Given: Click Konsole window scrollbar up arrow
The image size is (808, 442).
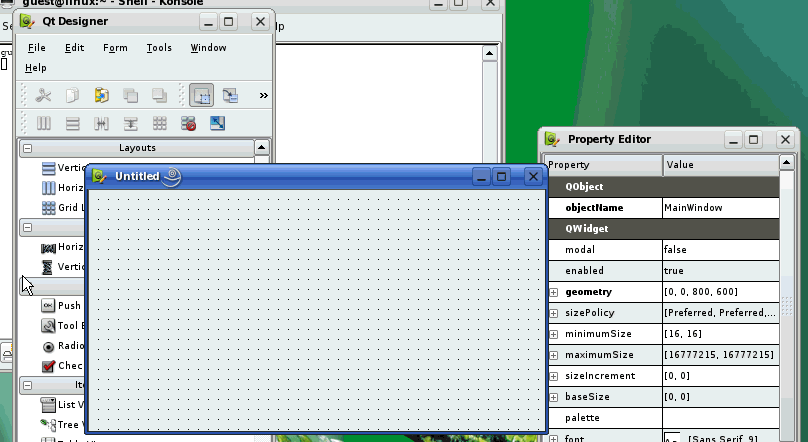Looking at the screenshot, I should pos(490,54).
